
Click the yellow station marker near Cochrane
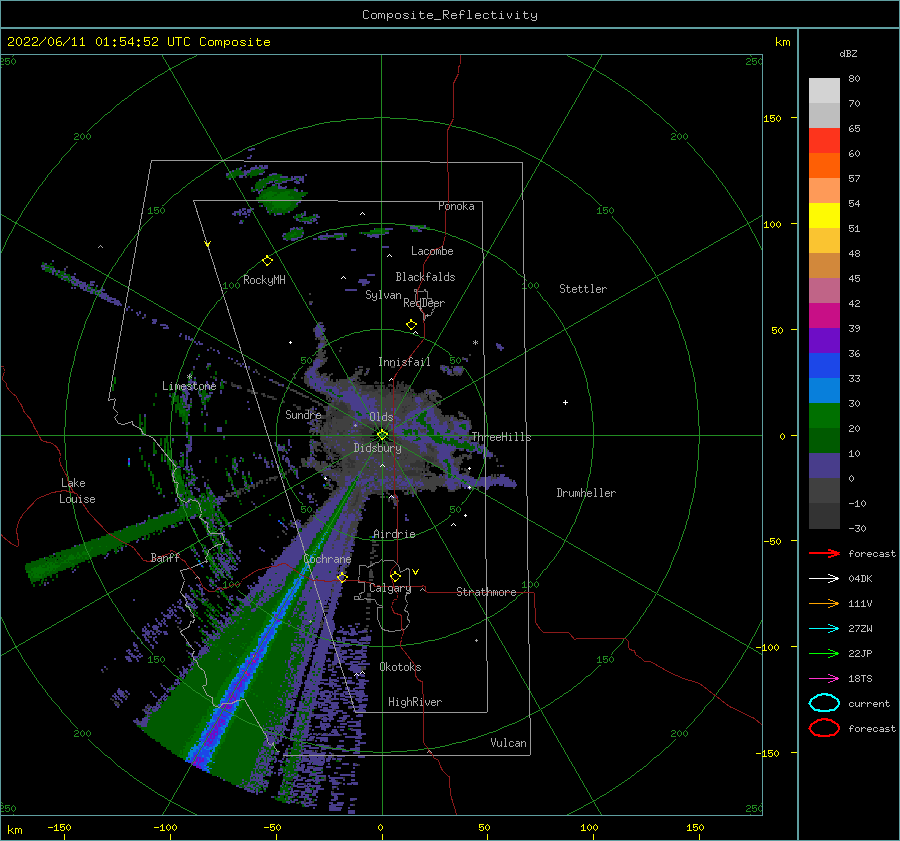[342, 577]
